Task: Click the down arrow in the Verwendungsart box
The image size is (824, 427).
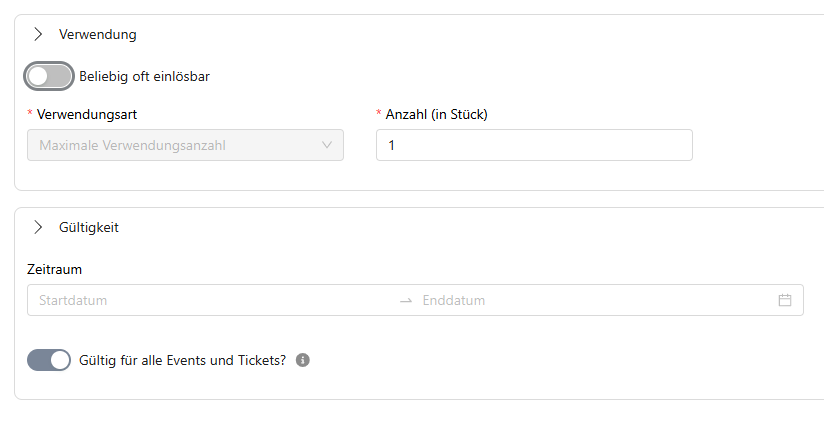Action: 327,145
